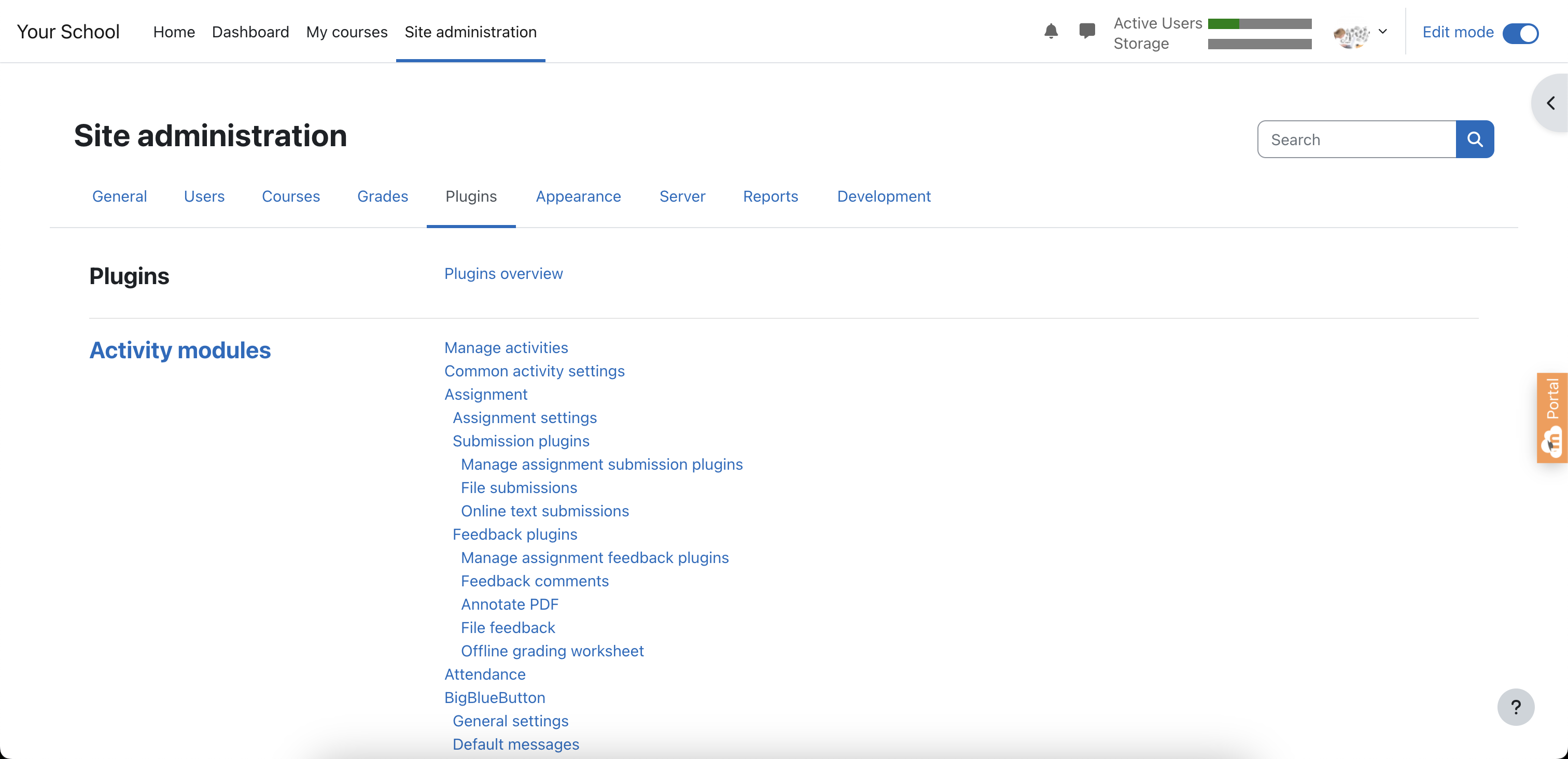1568x759 pixels.
Task: Click the search magnifier button
Action: coord(1474,139)
